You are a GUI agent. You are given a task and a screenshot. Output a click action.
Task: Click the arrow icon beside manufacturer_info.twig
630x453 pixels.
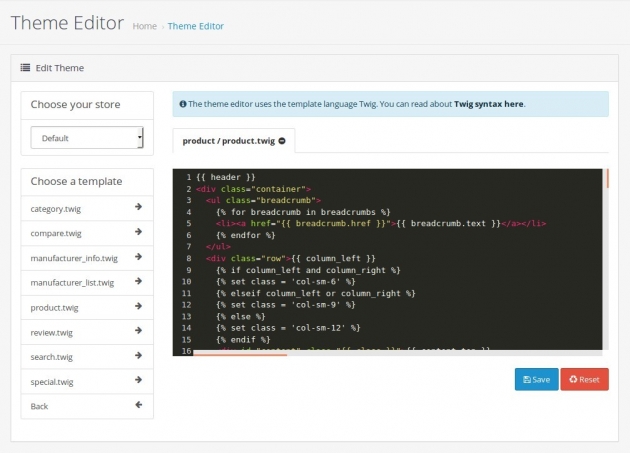138,256
